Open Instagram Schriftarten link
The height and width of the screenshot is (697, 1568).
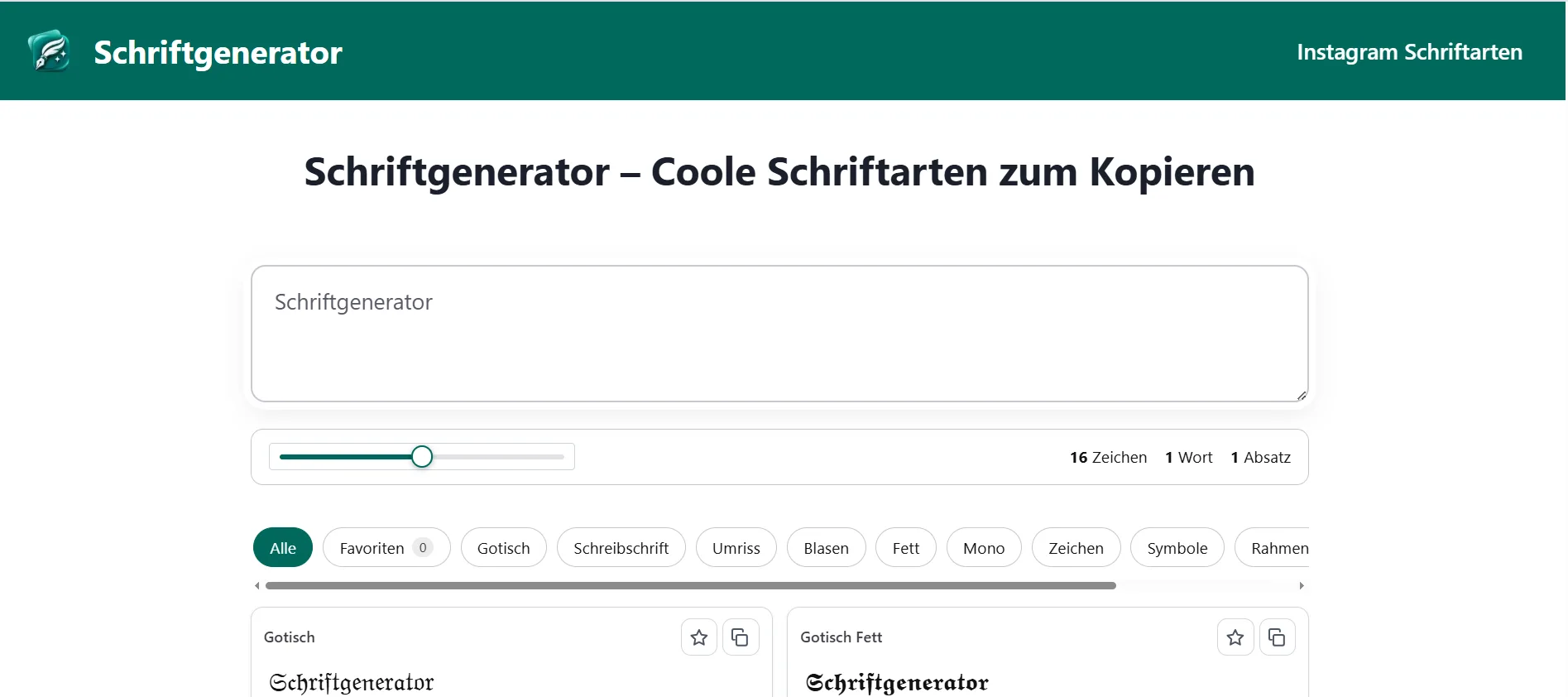tap(1409, 52)
